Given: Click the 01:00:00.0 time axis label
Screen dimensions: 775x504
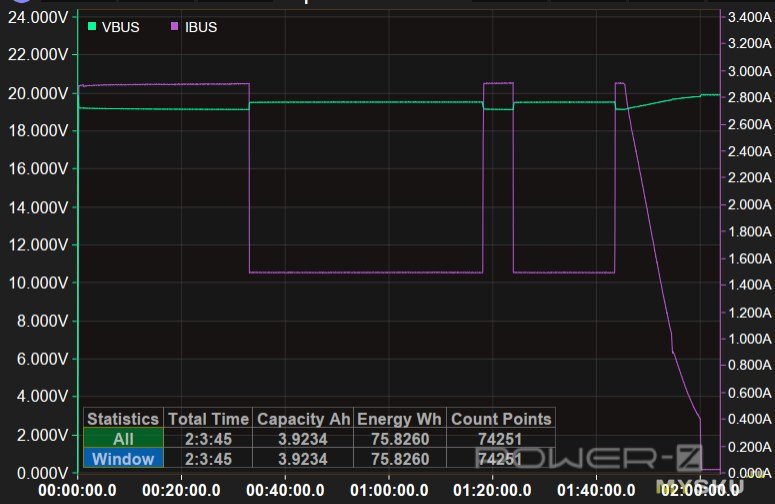Looking at the screenshot, I should 389,490.
